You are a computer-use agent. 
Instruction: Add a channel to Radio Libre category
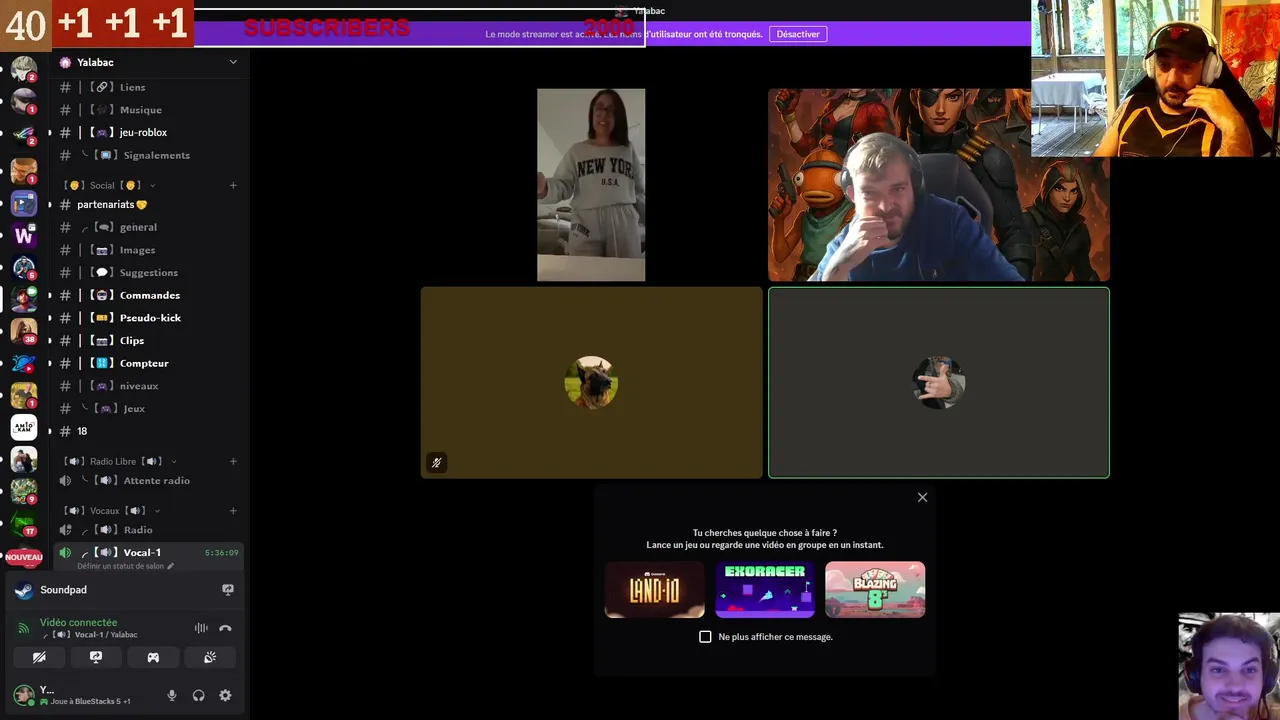233,461
